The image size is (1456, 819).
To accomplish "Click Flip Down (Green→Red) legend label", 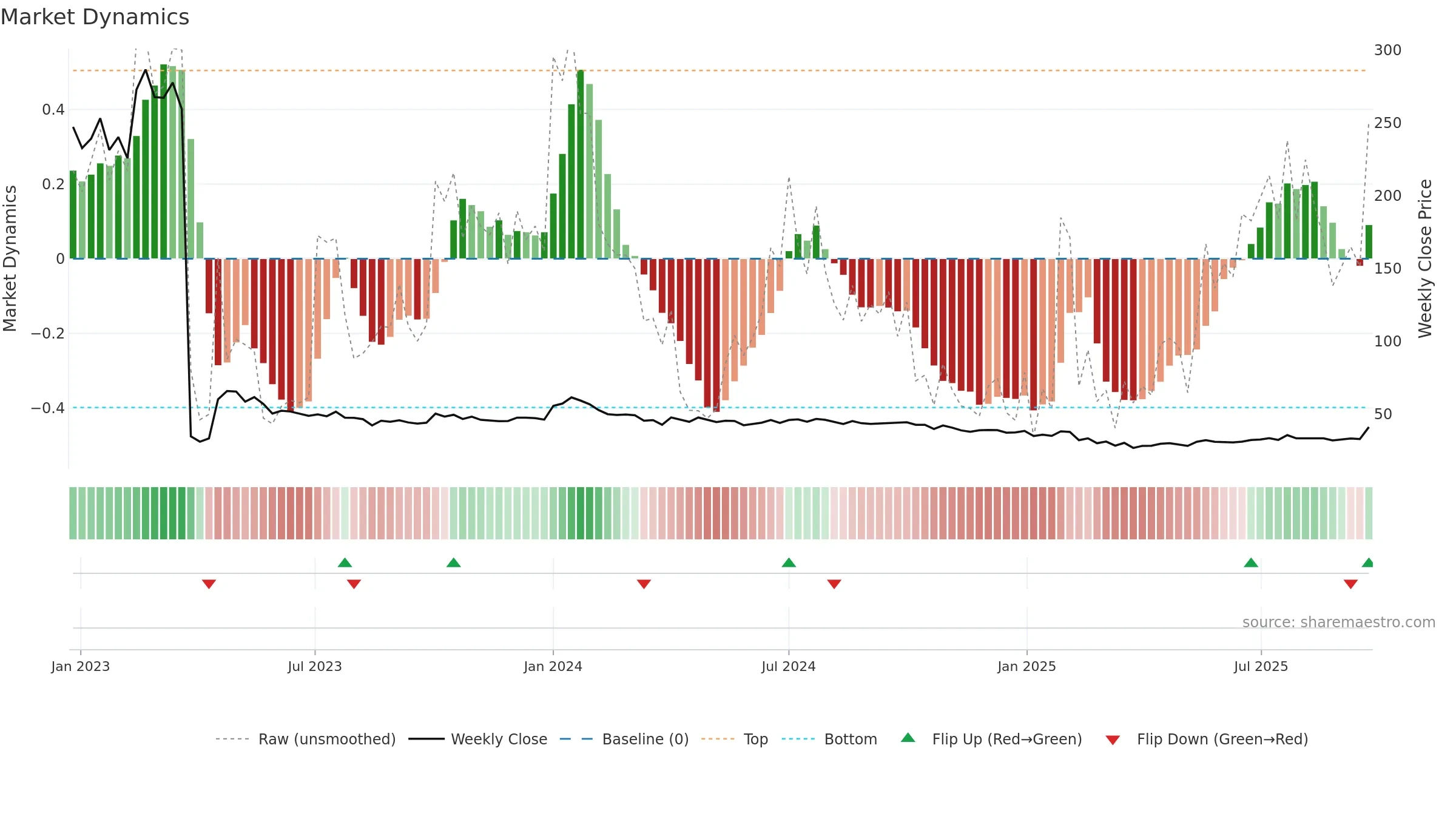I will coord(1222,739).
